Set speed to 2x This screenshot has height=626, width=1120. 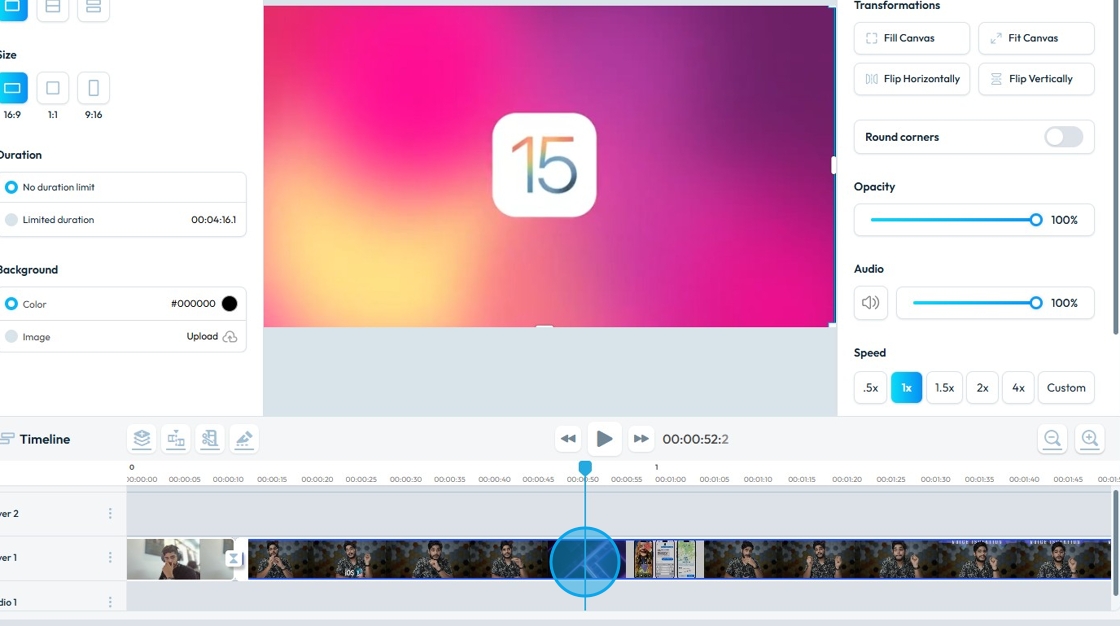983,388
